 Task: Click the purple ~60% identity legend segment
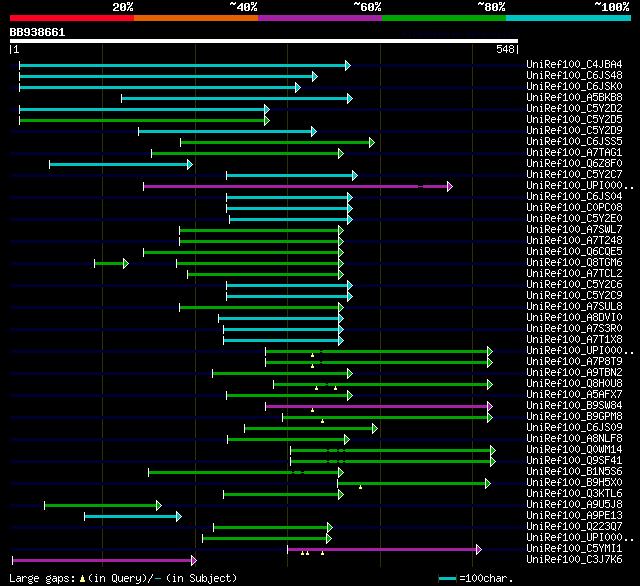coord(320,18)
